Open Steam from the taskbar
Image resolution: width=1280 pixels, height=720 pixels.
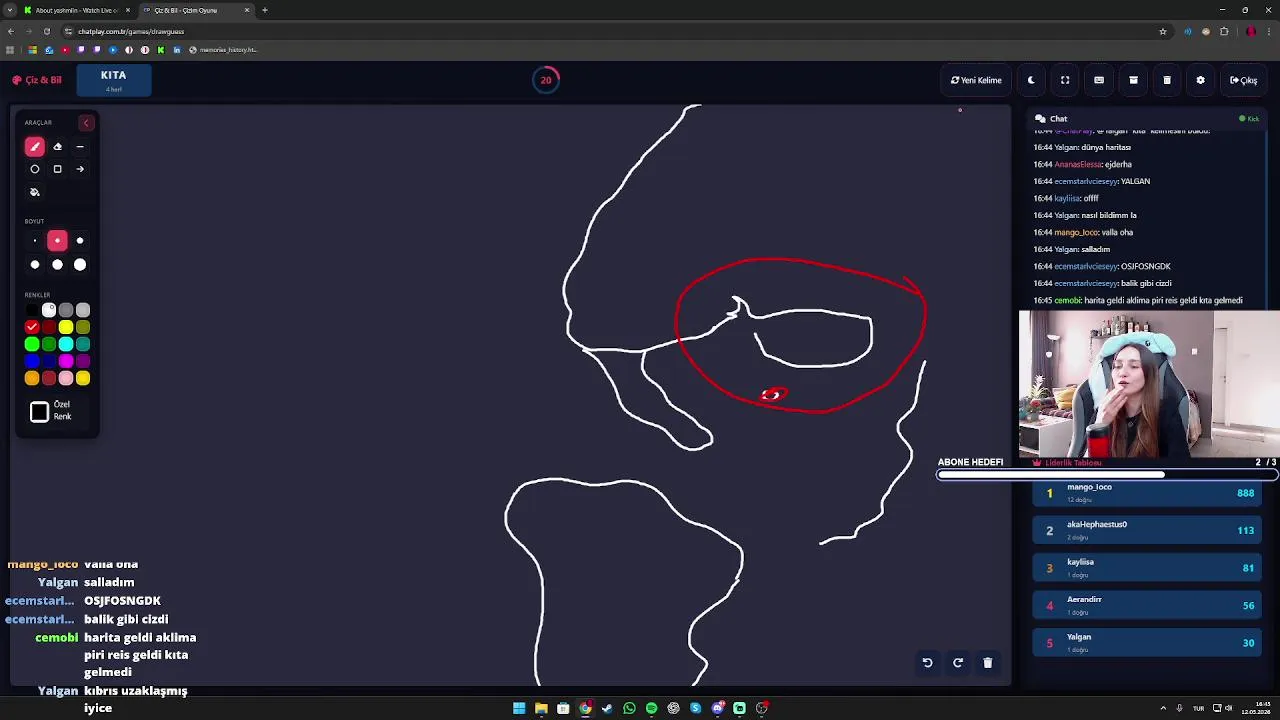[607, 708]
